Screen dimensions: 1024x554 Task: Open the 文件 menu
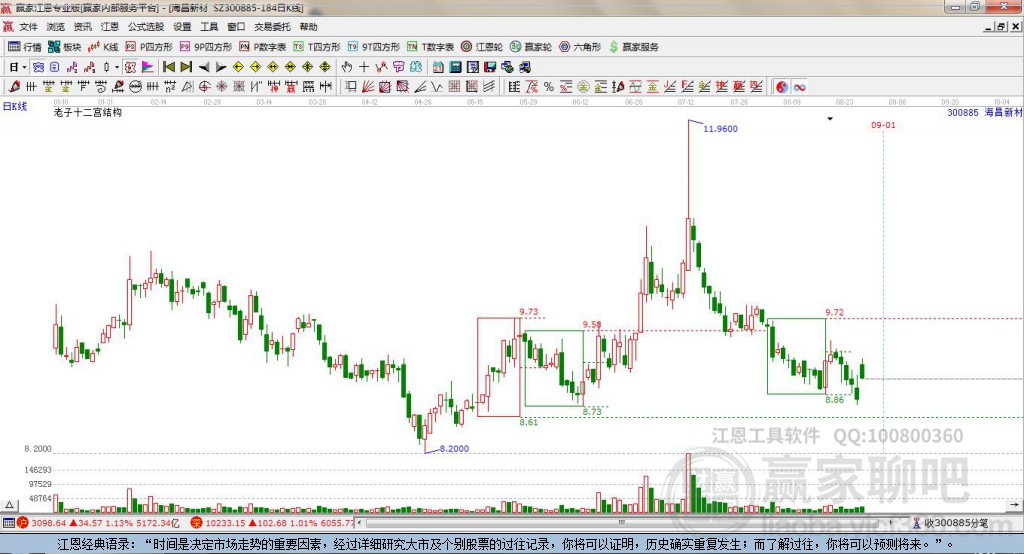[28, 27]
